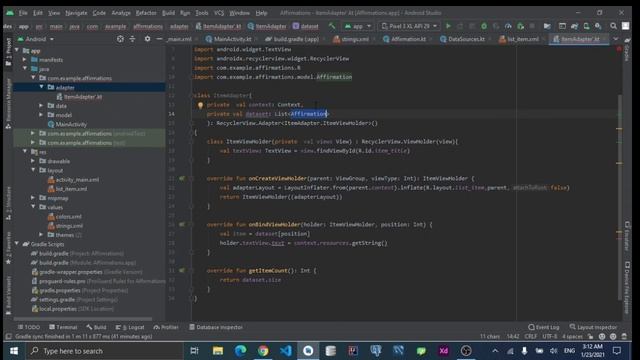This screenshot has width=640, height=360.
Task: Open the Logcat tool window
Action: 130,327
